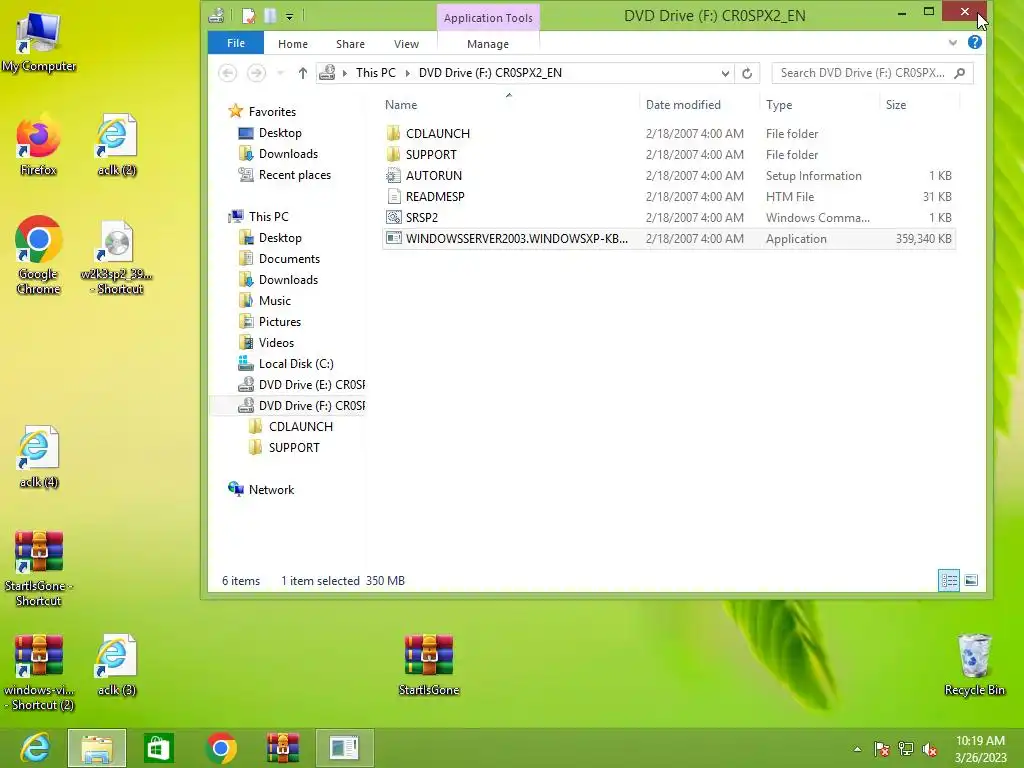Click the search magnifier icon
The height and width of the screenshot is (768, 1024).
pyautogui.click(x=959, y=72)
